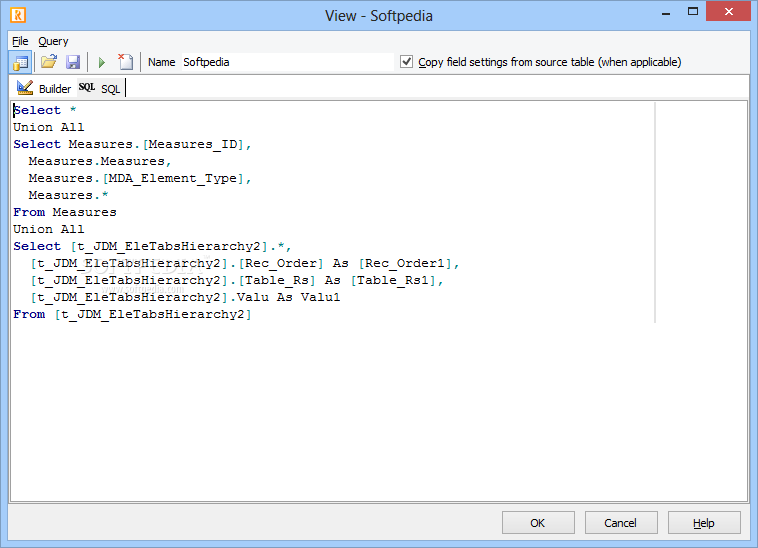This screenshot has width=758, height=548.
Task: Switch to the SQL tab label
Action: [x=110, y=89]
